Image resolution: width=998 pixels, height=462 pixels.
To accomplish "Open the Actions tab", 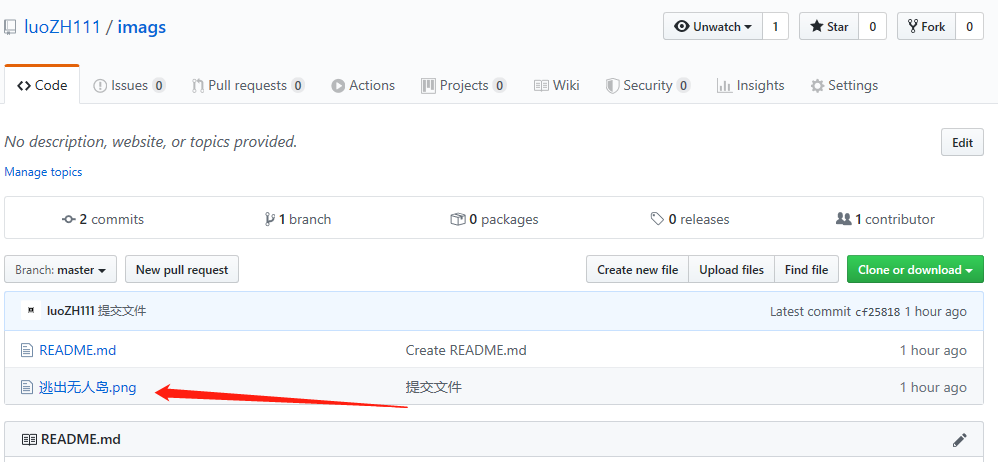I will pyautogui.click(x=363, y=85).
